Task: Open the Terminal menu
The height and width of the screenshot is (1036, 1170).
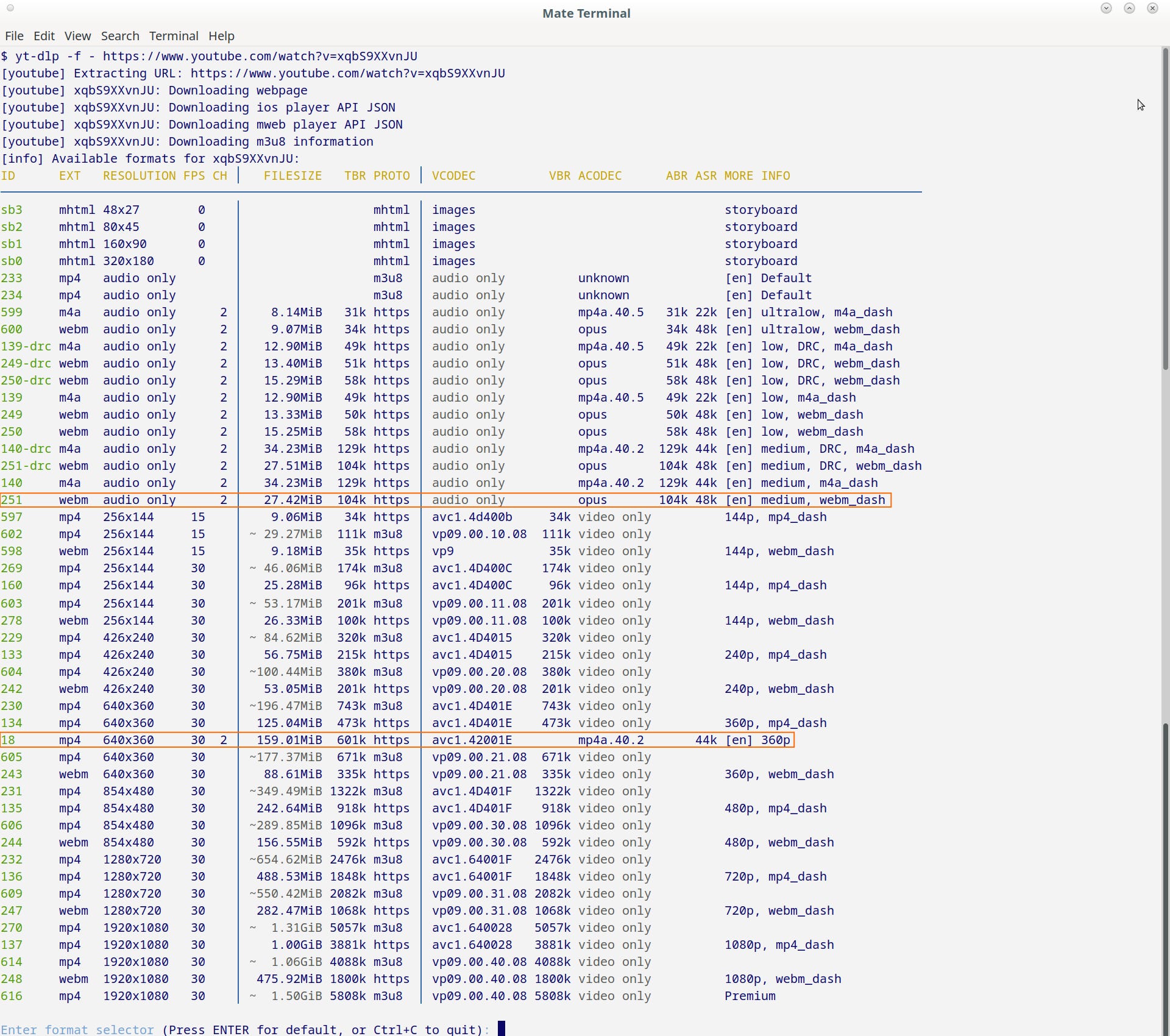Action: [174, 36]
